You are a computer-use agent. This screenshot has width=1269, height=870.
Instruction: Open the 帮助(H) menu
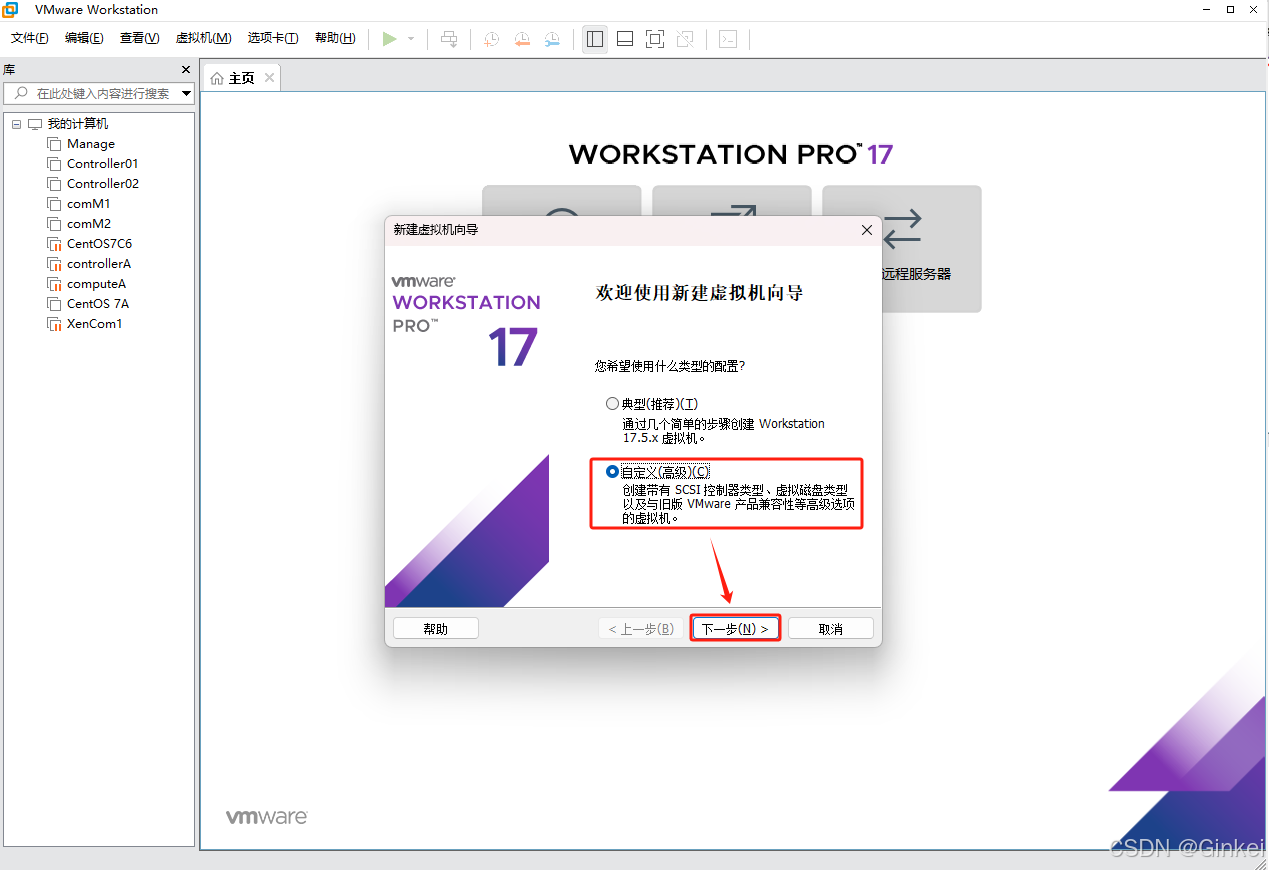[335, 38]
